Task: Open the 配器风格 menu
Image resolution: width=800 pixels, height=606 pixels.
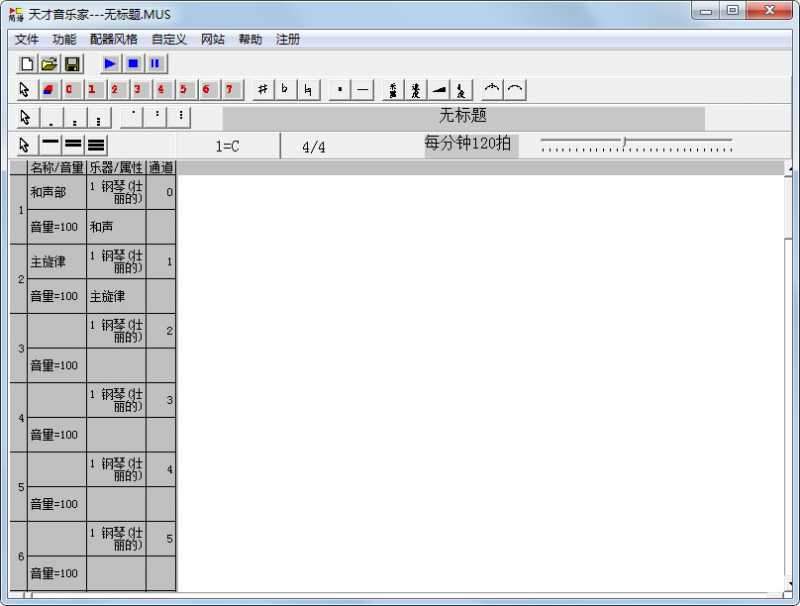Action: click(x=113, y=39)
